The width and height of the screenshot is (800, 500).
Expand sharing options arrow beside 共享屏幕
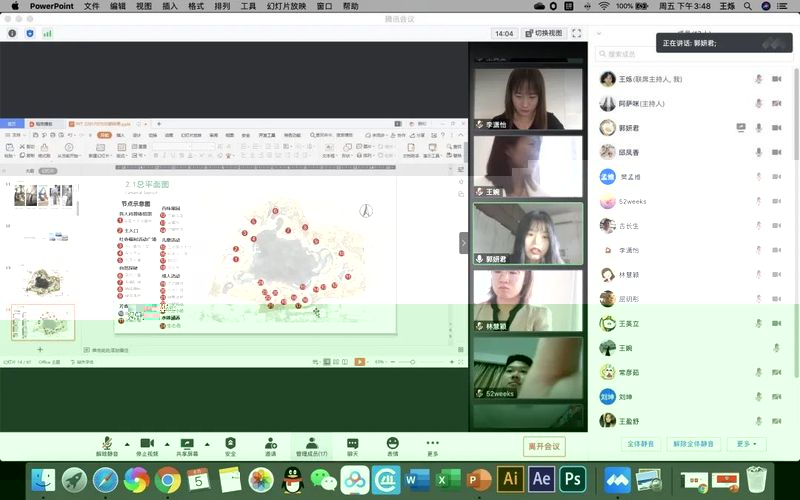coord(207,444)
